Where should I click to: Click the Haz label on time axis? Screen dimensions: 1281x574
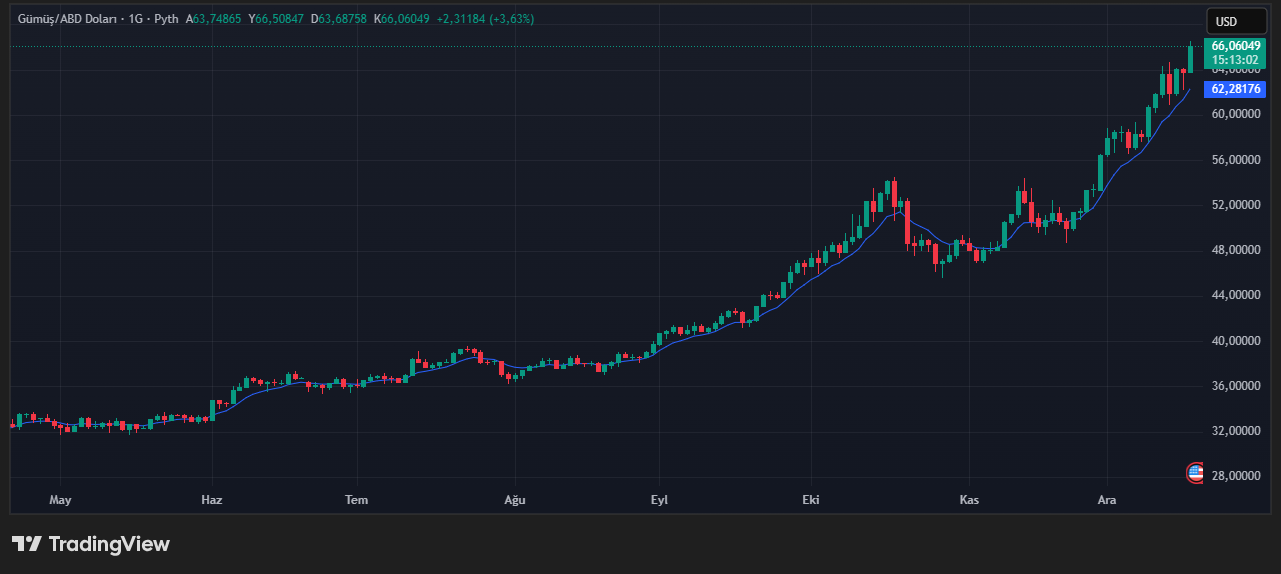point(211,499)
